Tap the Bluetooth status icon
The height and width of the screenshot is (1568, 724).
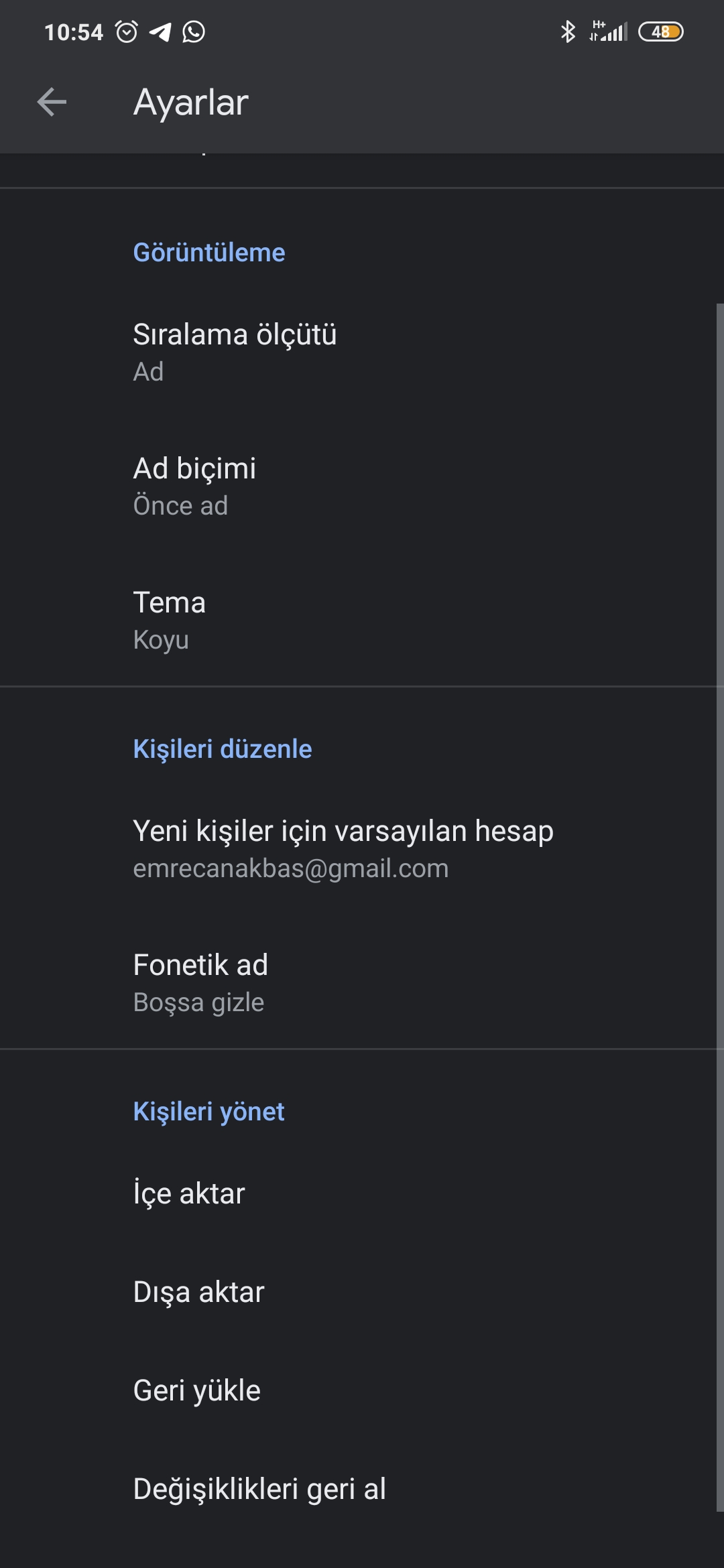click(x=568, y=31)
